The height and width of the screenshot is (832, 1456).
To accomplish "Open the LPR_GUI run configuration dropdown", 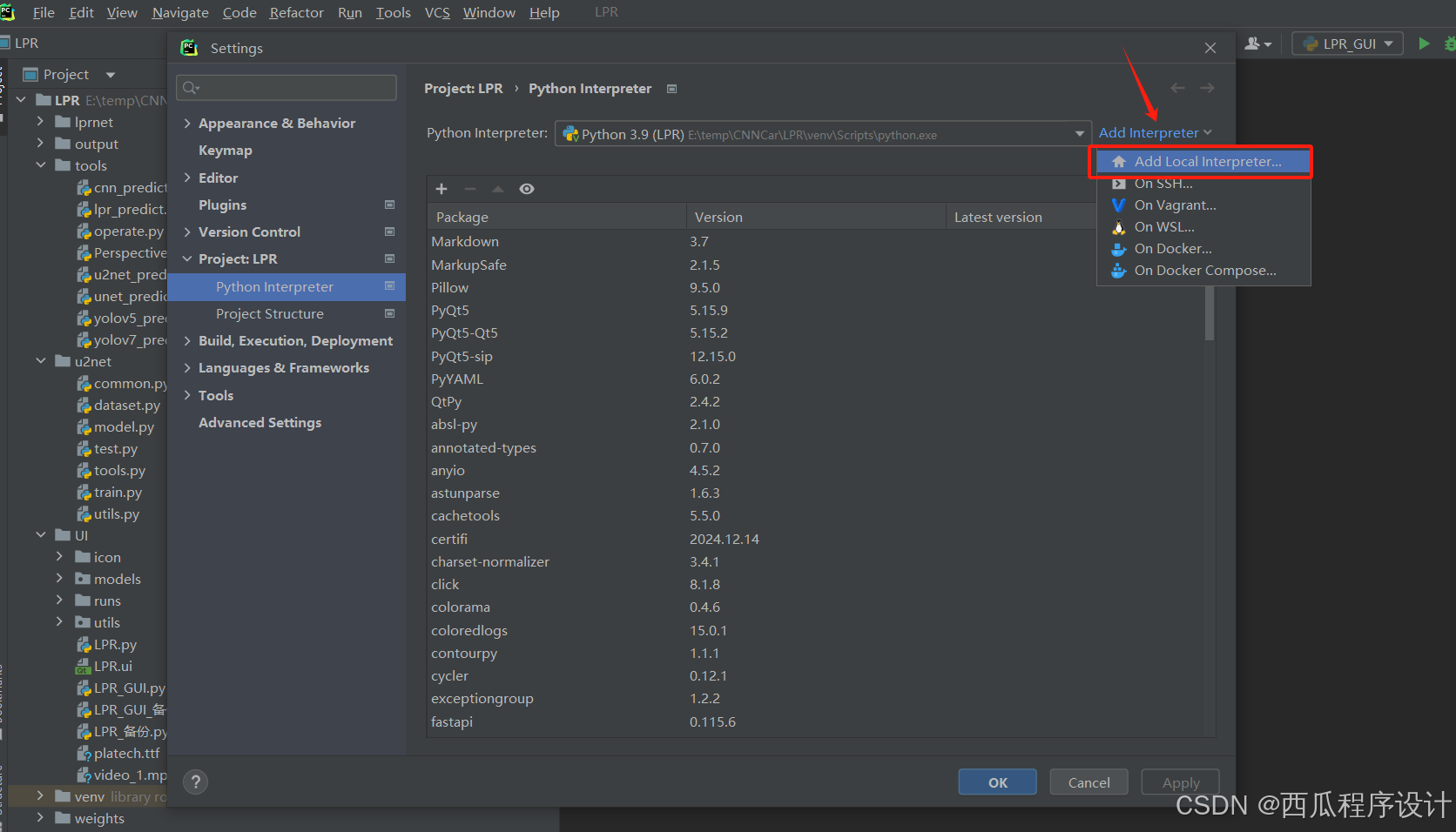I will click(1347, 44).
